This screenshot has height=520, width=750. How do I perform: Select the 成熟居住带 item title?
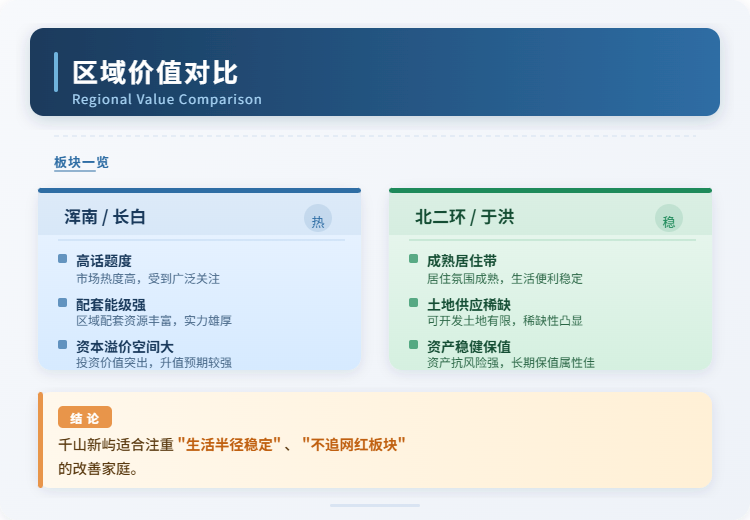click(x=462, y=261)
